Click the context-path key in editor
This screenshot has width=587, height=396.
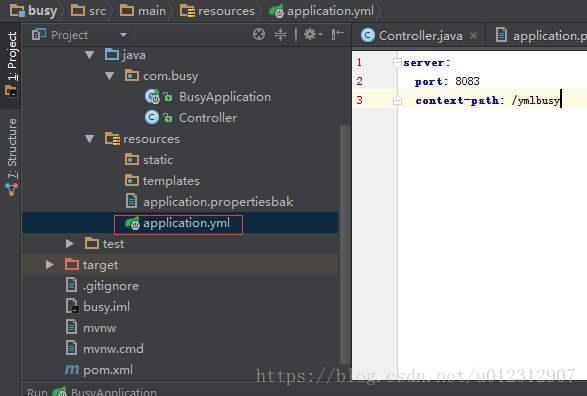coord(457,100)
